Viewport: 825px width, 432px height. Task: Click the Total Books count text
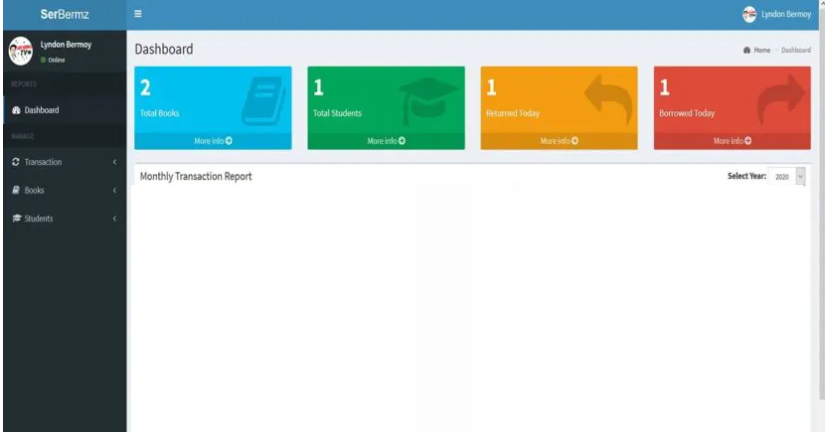(145, 87)
